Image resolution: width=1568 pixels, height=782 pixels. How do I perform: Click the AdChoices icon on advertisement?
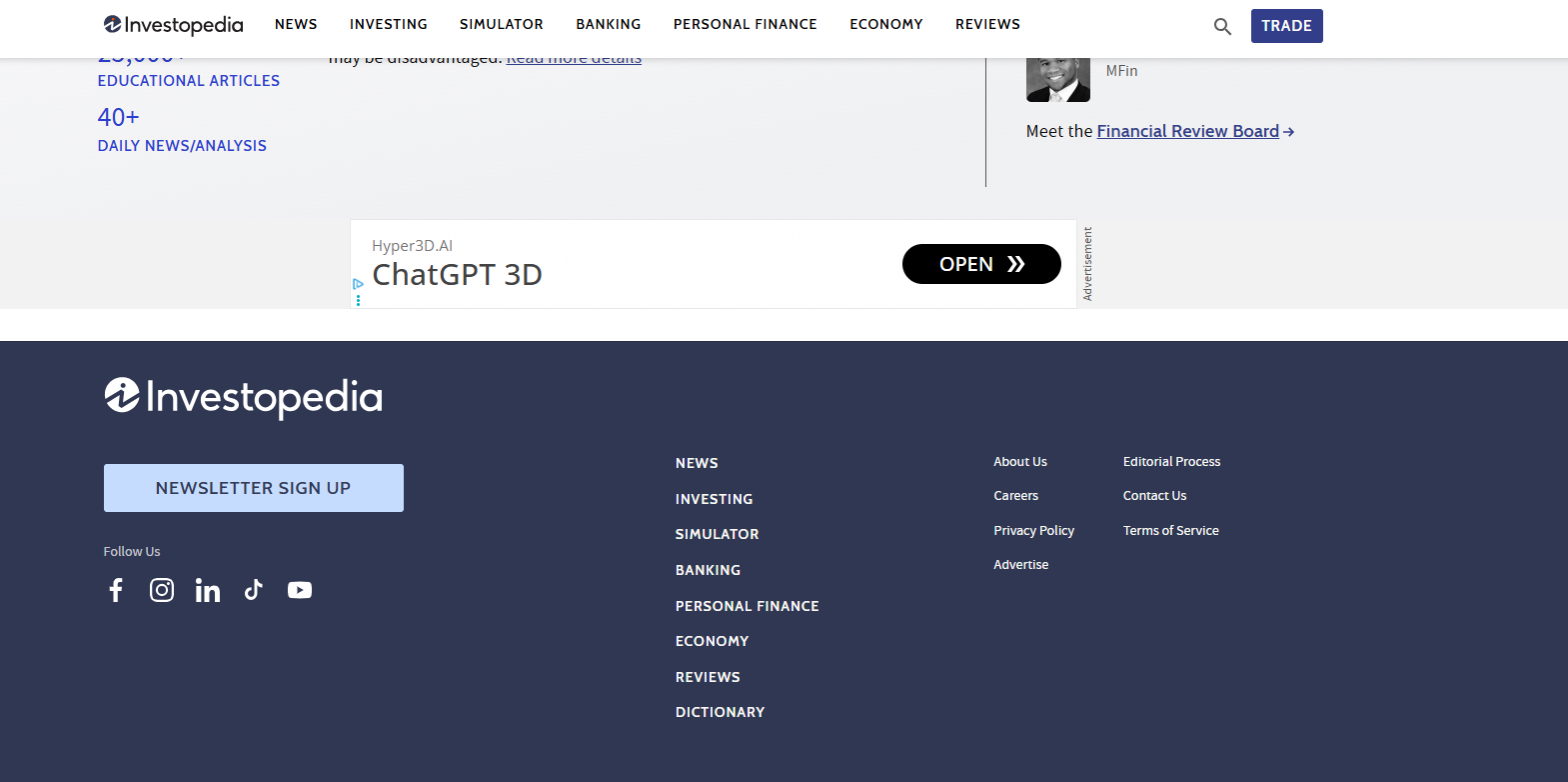click(x=358, y=284)
